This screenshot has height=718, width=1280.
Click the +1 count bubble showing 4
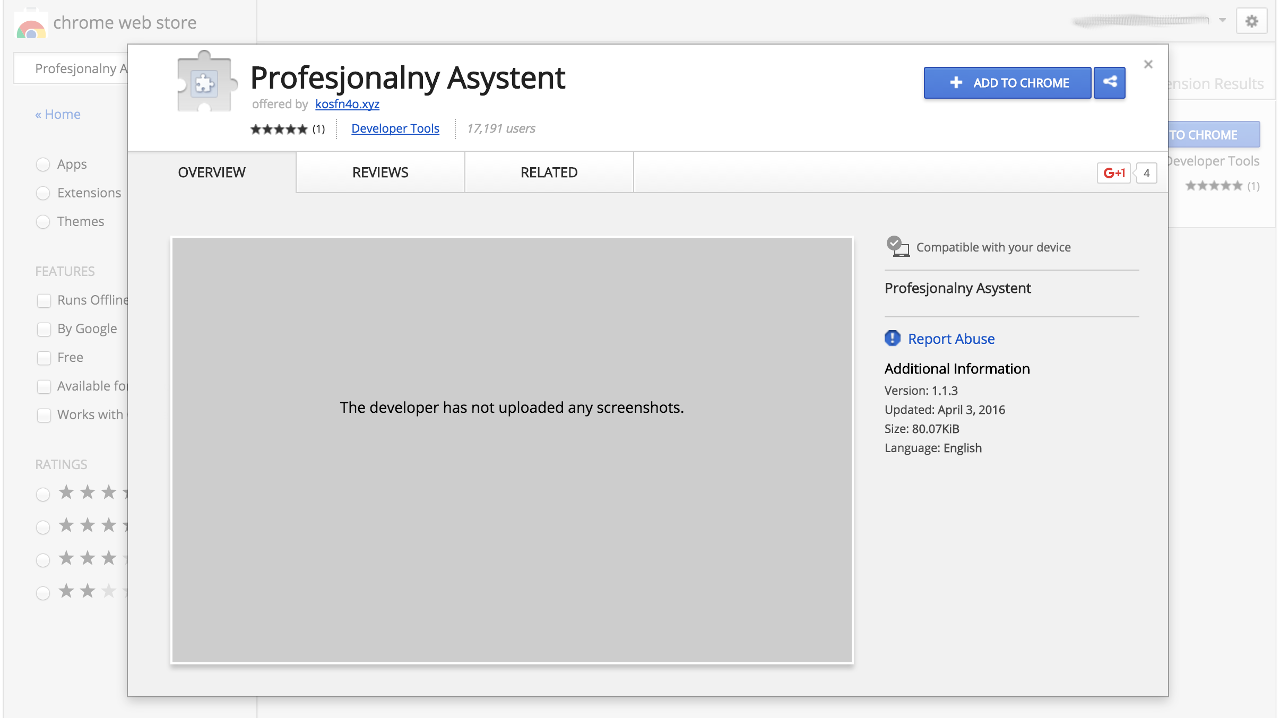(x=1146, y=173)
